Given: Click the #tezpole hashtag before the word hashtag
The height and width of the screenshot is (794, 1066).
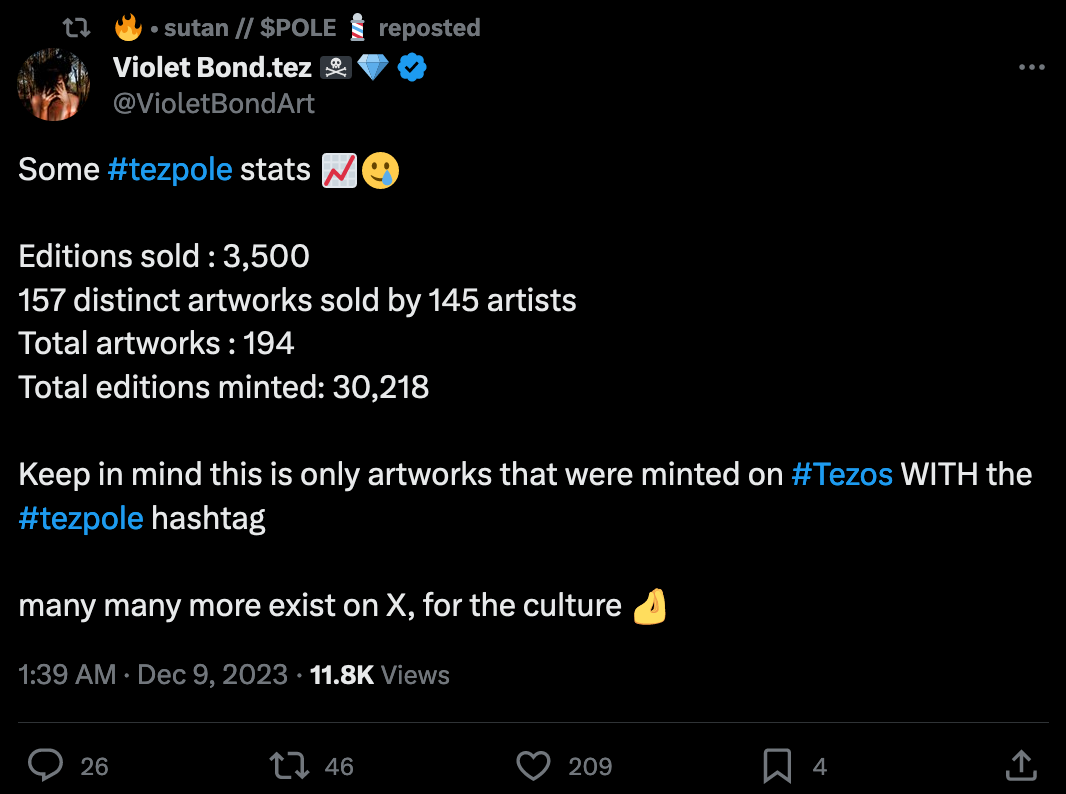Looking at the screenshot, I should pyautogui.click(x=81, y=519).
